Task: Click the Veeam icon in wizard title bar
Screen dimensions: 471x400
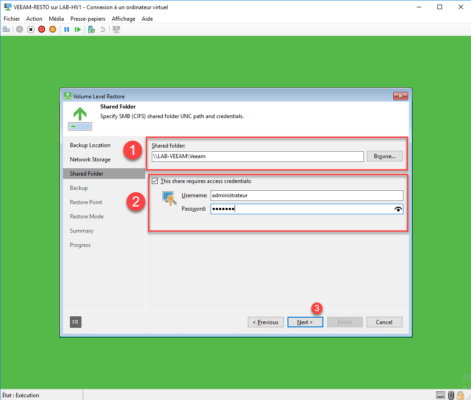Action: pos(68,96)
